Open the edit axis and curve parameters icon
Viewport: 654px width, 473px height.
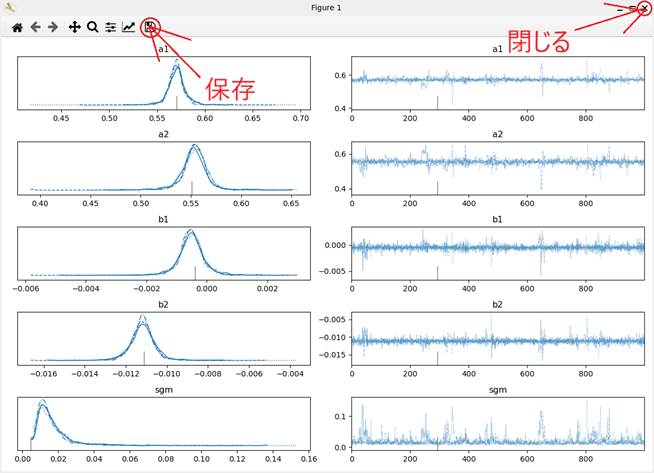(x=129, y=28)
